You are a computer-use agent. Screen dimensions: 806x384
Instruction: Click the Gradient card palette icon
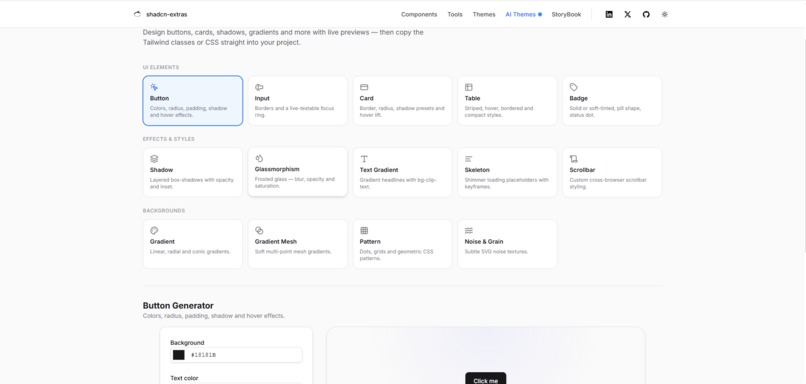[x=154, y=230]
